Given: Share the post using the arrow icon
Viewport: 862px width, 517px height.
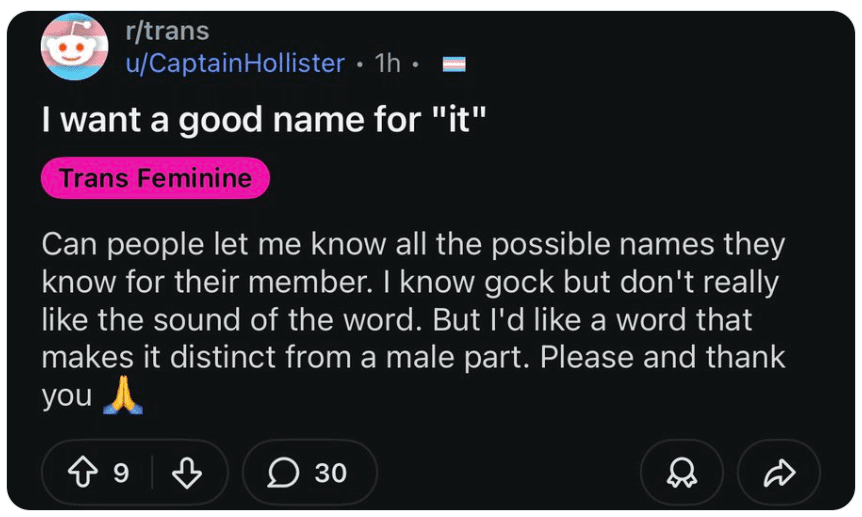Looking at the screenshot, I should [x=779, y=473].
